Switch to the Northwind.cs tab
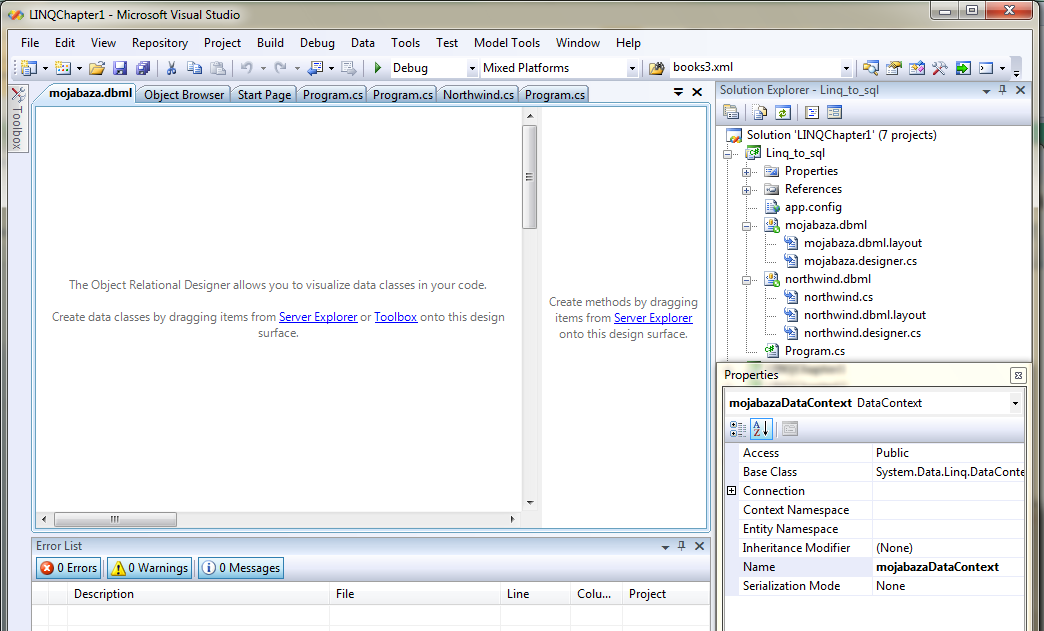 click(478, 95)
